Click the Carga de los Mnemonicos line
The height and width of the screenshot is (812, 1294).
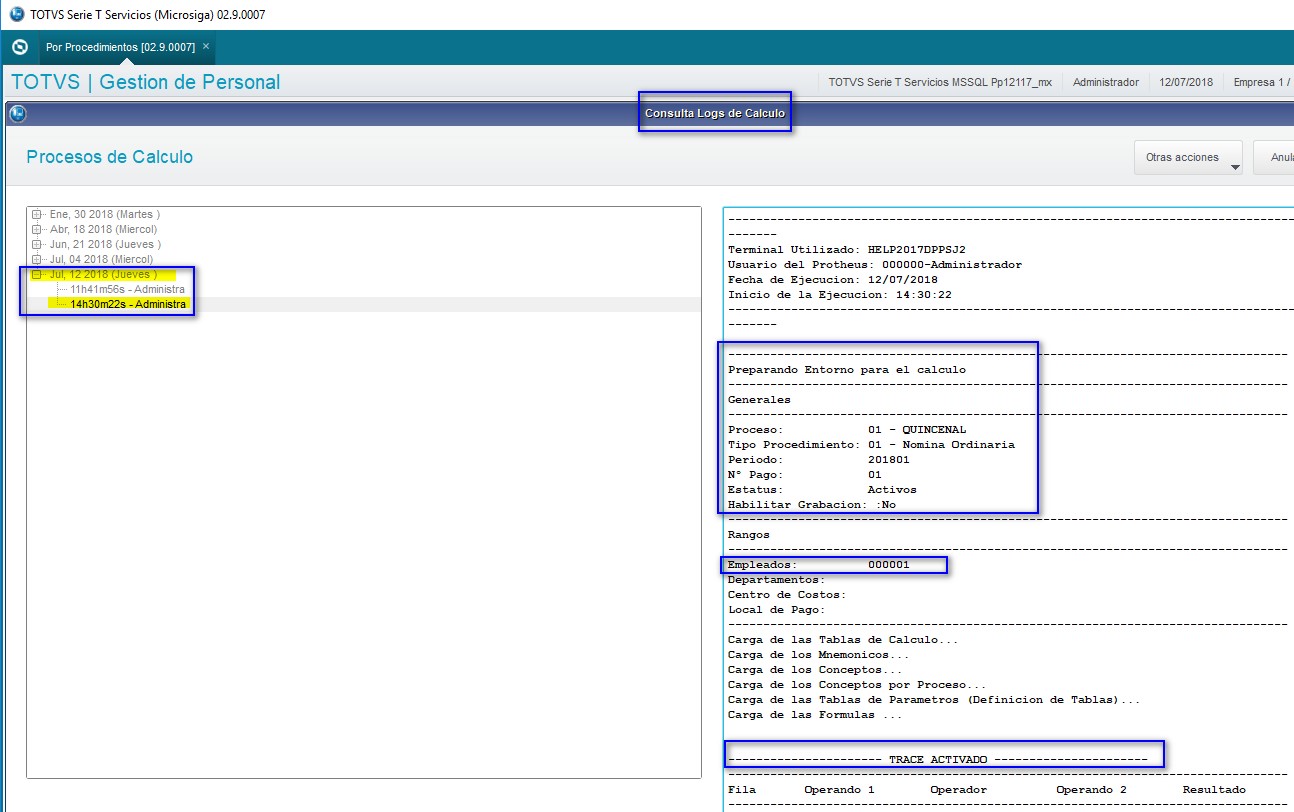(819, 655)
